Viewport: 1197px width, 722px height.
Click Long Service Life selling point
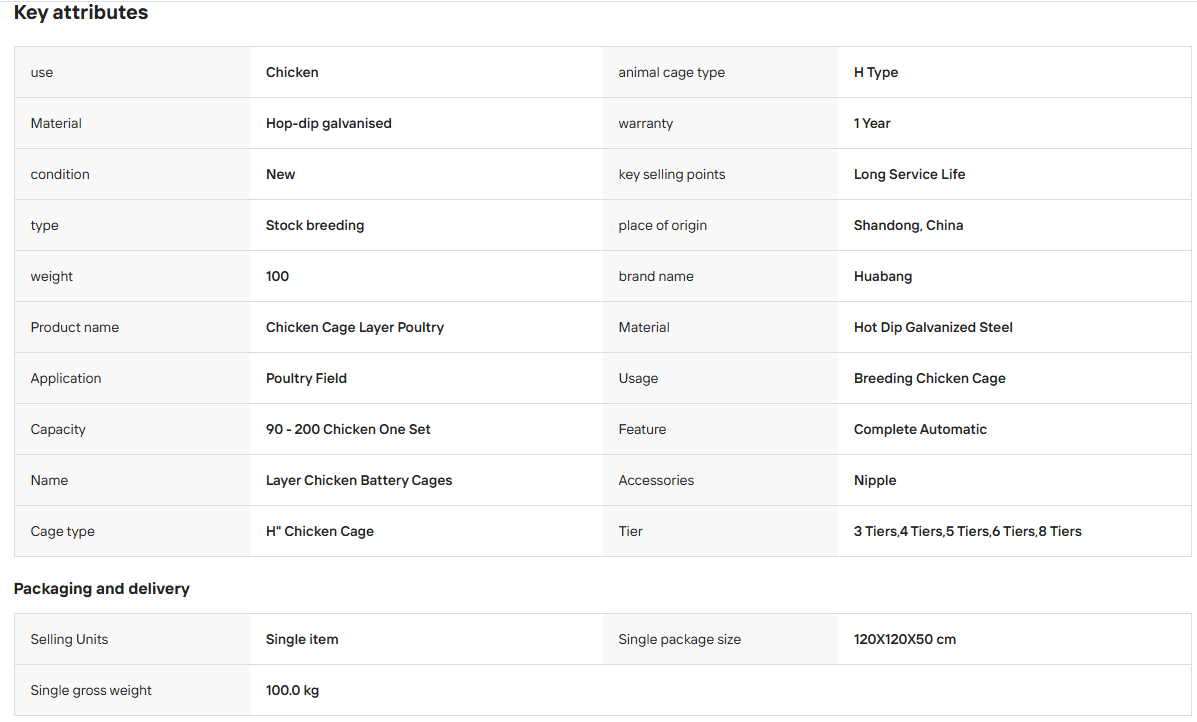(909, 175)
